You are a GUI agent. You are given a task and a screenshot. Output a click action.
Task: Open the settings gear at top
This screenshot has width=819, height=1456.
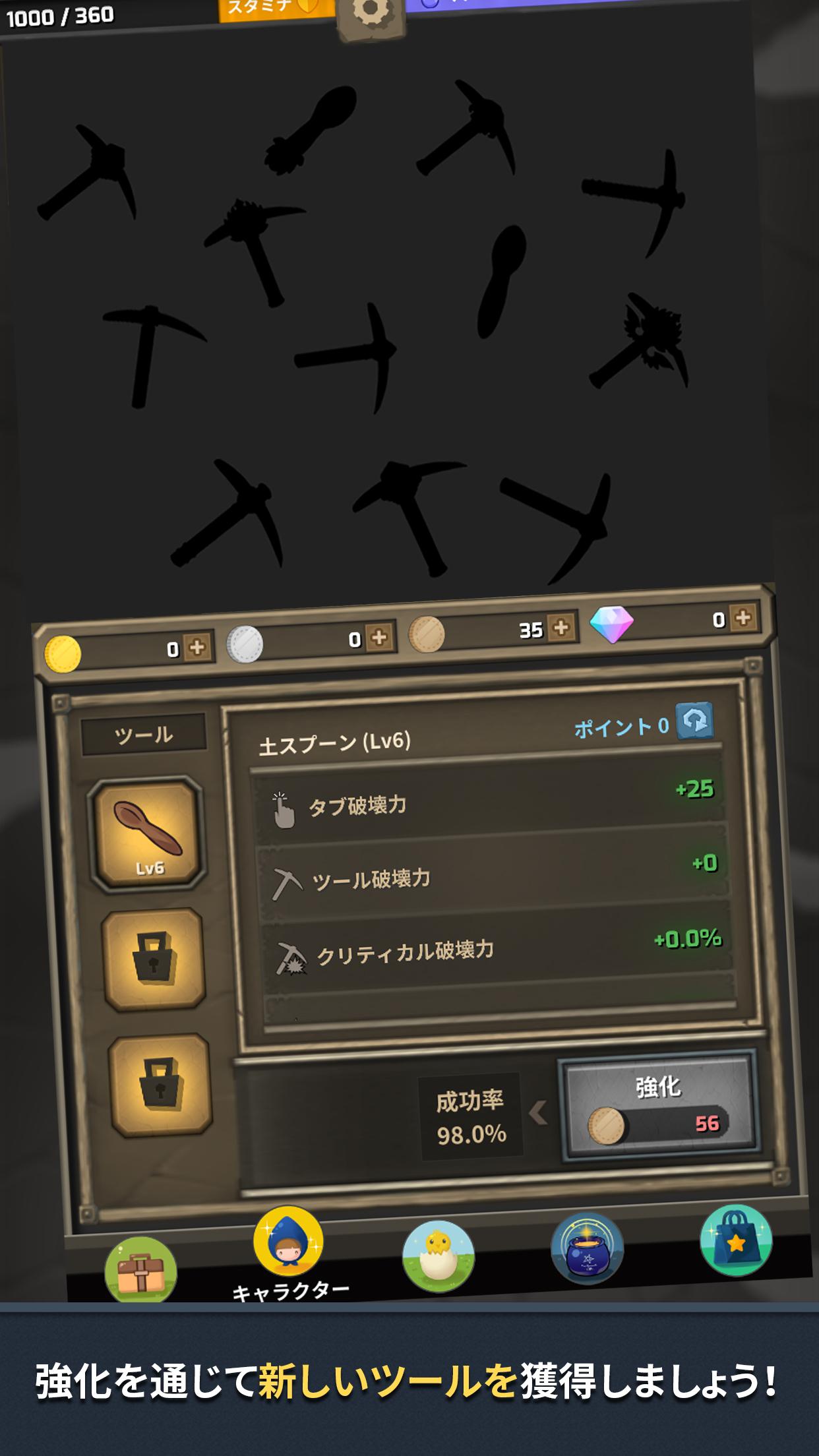371,15
